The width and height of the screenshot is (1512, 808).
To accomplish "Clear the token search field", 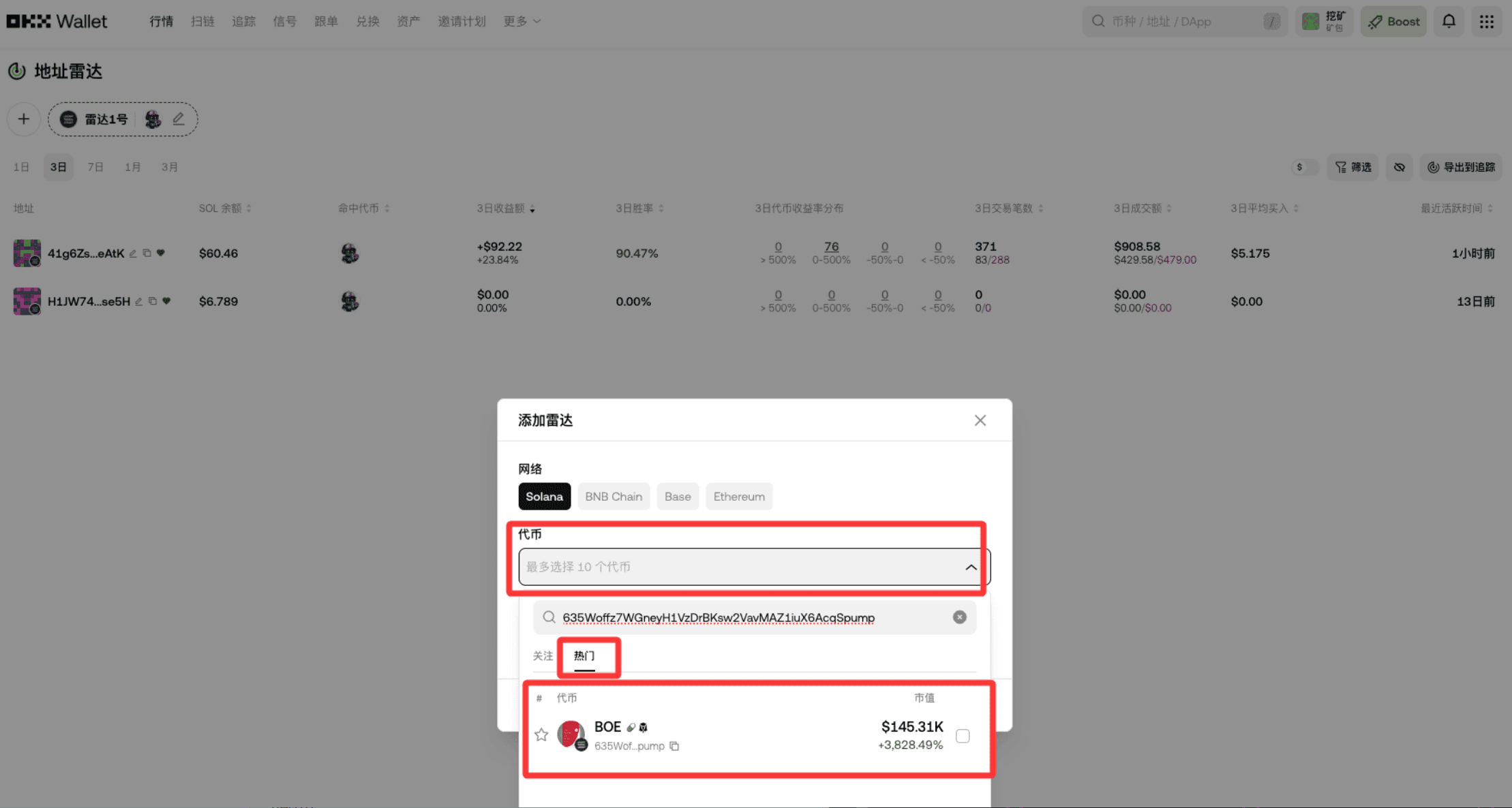I will point(959,617).
